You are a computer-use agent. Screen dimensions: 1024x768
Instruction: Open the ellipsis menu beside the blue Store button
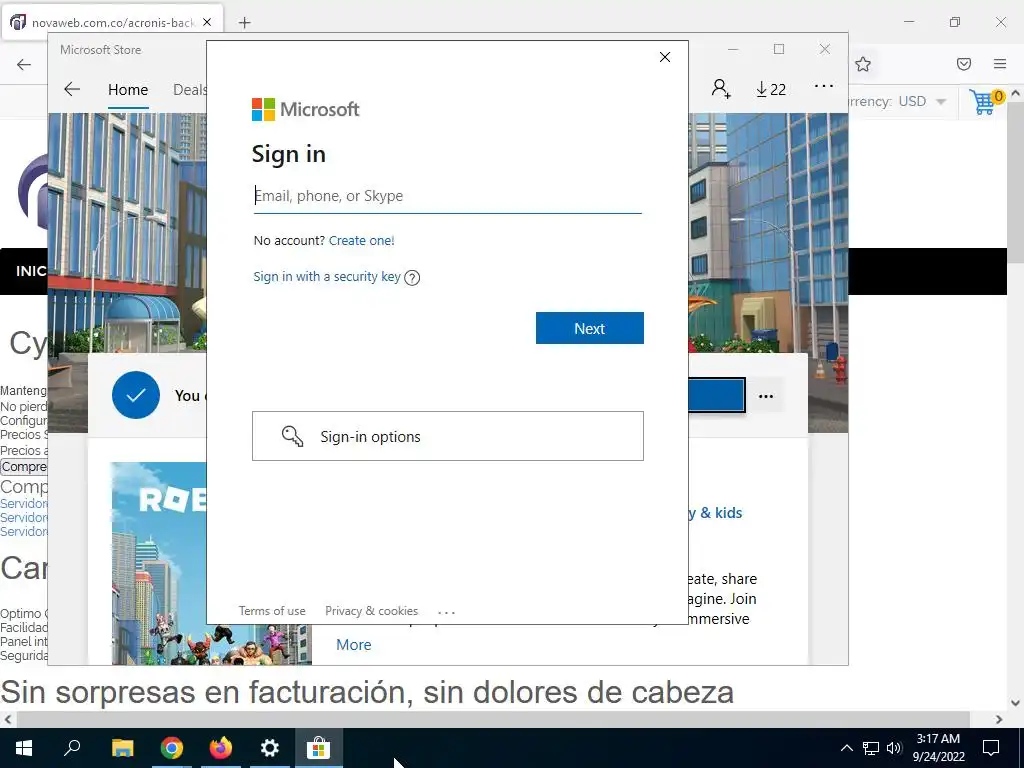pos(766,396)
